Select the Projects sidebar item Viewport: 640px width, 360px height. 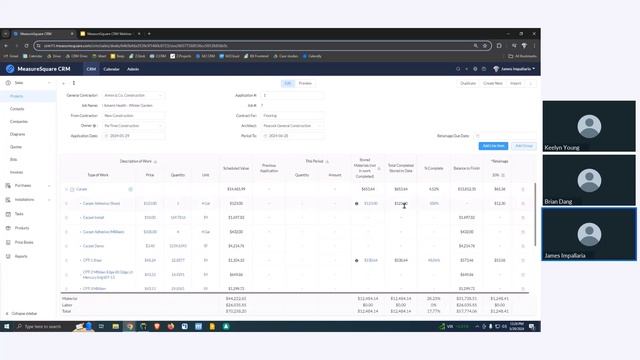(28, 96)
